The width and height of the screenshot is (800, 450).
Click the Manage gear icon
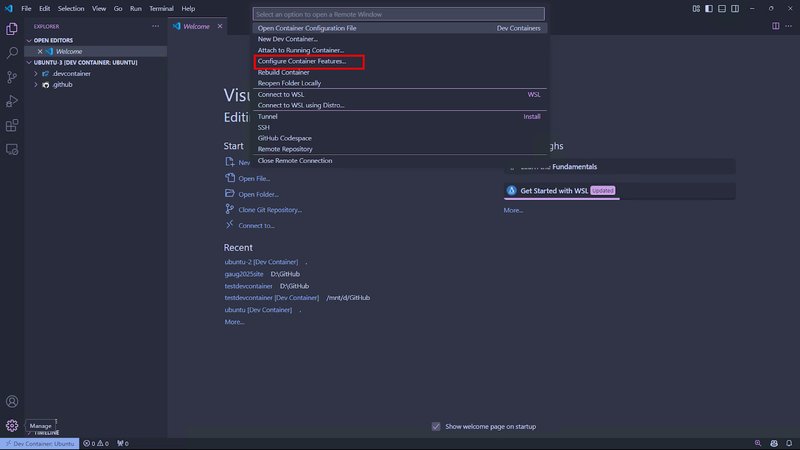point(12,426)
